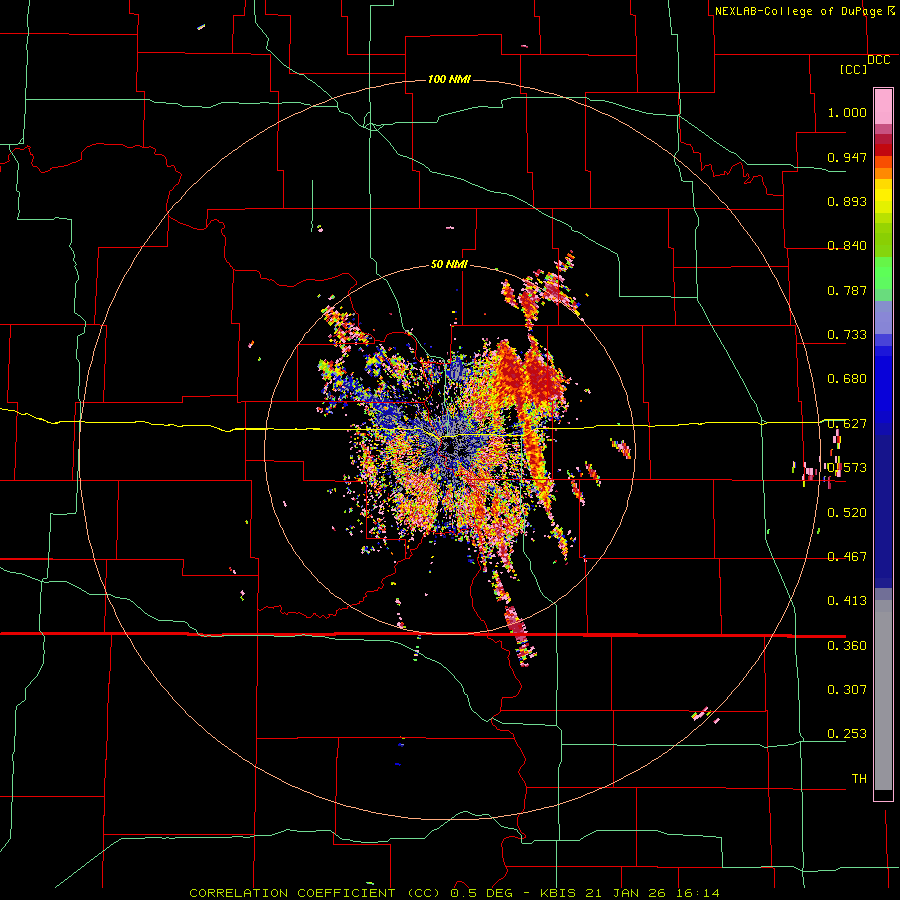900x900 pixels.
Task: Click the 50 NMI range ring label
Action: (449, 264)
